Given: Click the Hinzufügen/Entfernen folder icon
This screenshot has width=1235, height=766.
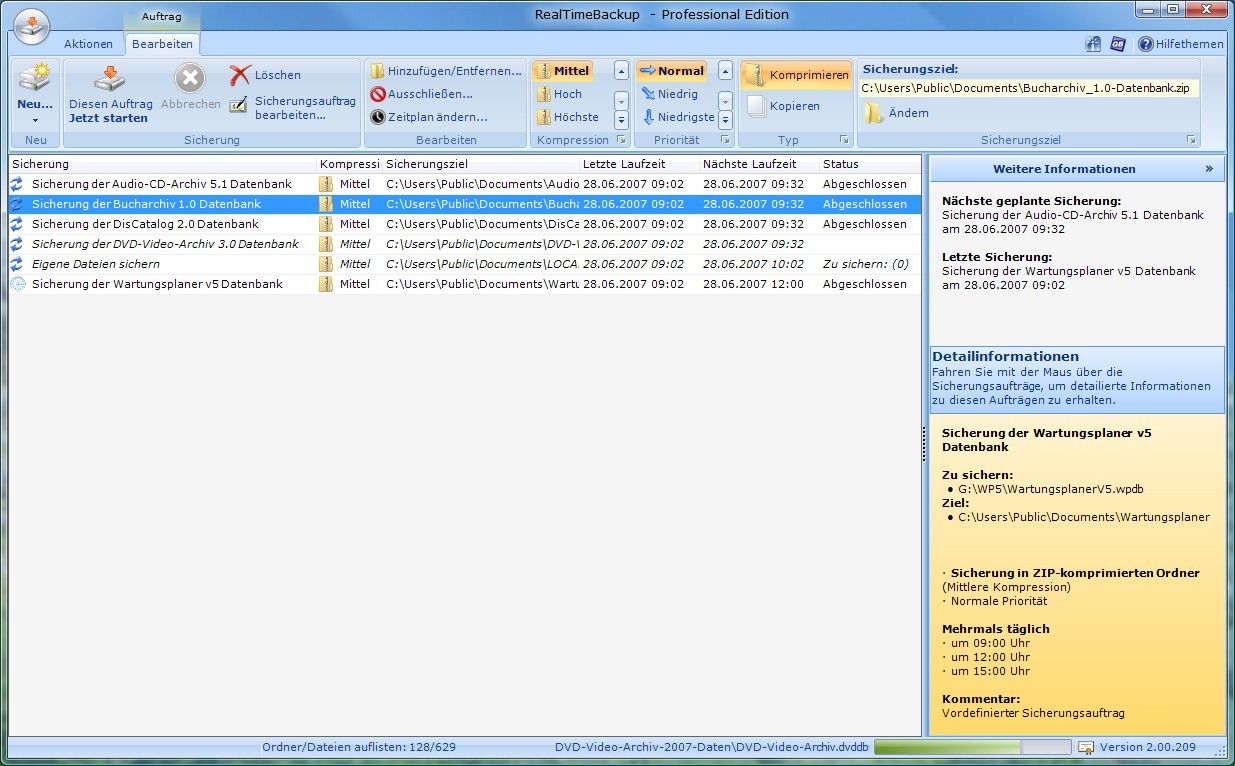Looking at the screenshot, I should click(x=378, y=71).
